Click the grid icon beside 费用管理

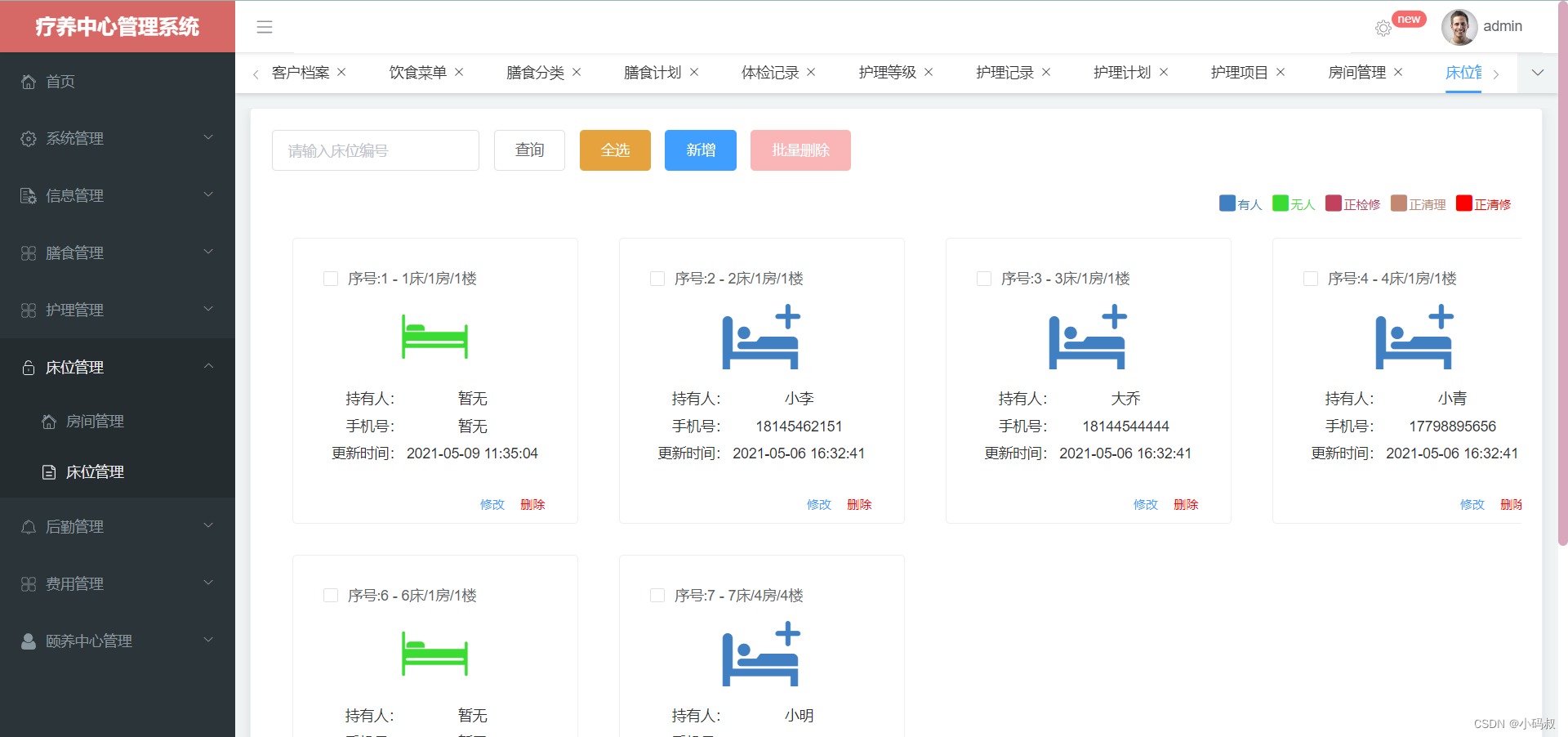[29, 584]
